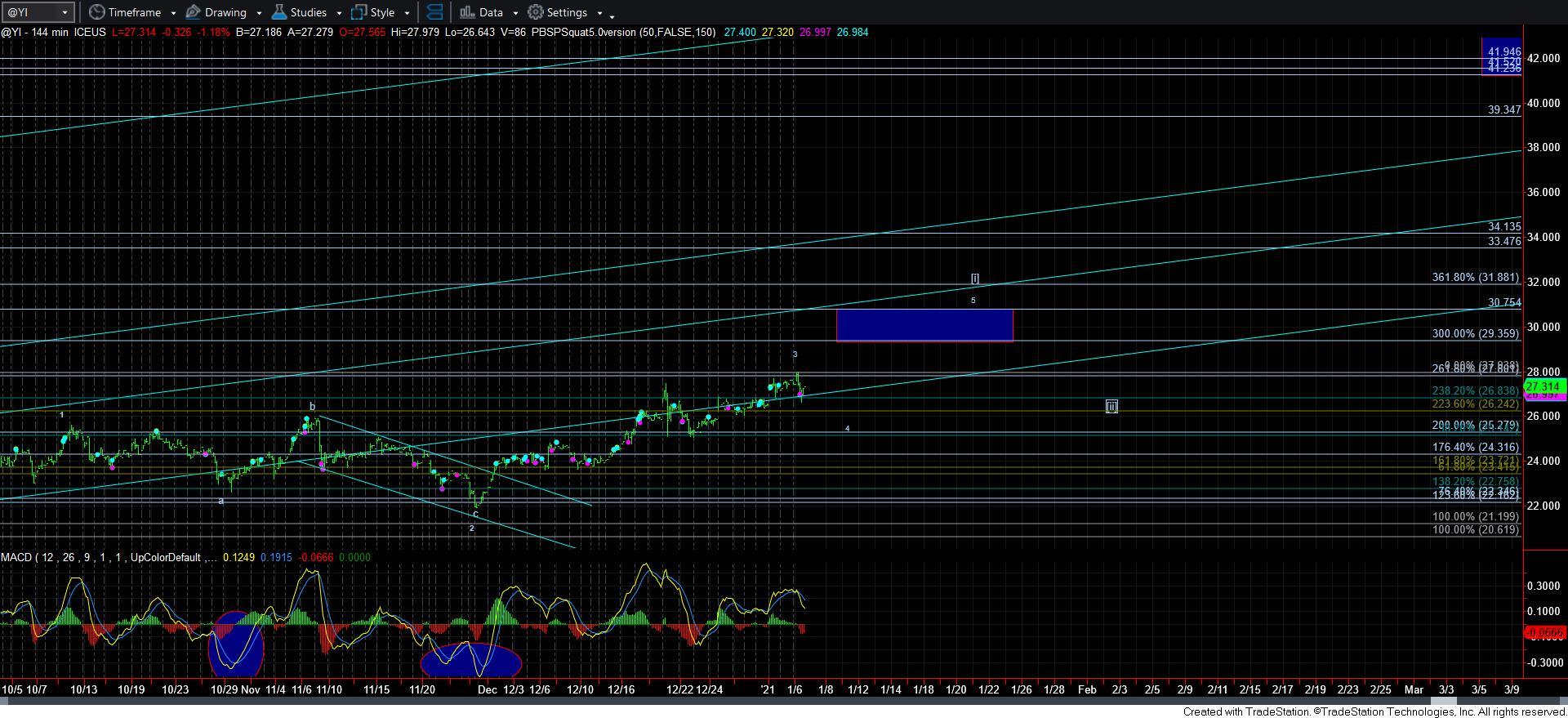Select the wave label '3' near the 1/6 high
The image size is (1568, 718).
tap(795, 355)
